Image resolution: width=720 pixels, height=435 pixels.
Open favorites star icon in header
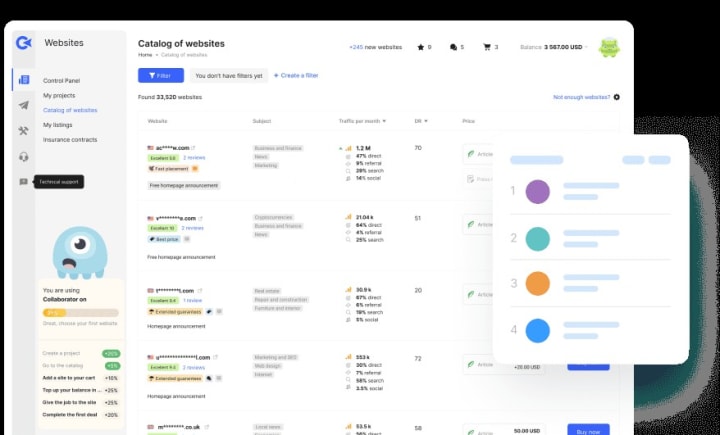(x=420, y=47)
